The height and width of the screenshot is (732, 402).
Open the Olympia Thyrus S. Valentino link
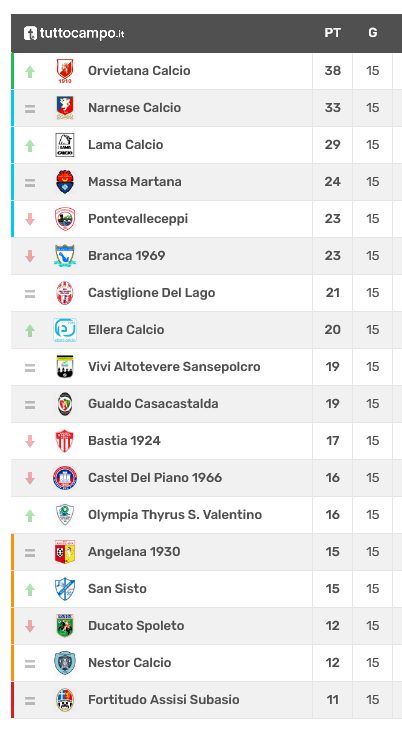(x=175, y=514)
